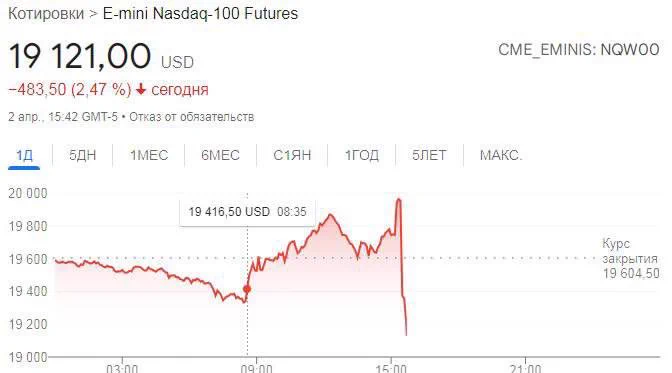Click the red data point marker on chart
The height and width of the screenshot is (373, 672).
point(247,289)
